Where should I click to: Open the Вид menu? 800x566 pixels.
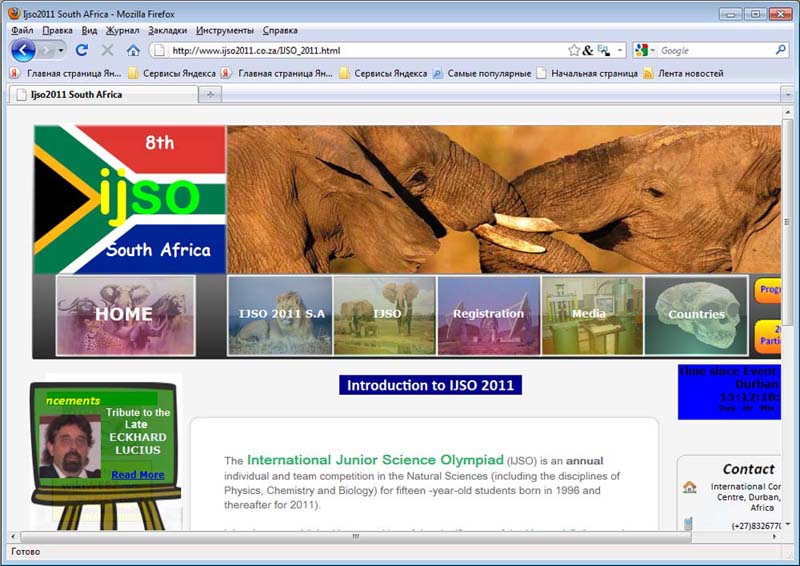[89, 31]
